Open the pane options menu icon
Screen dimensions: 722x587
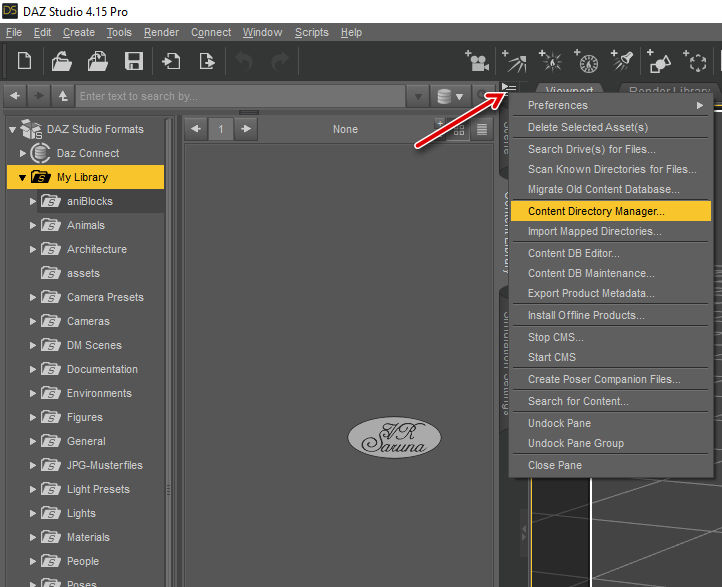(x=508, y=87)
